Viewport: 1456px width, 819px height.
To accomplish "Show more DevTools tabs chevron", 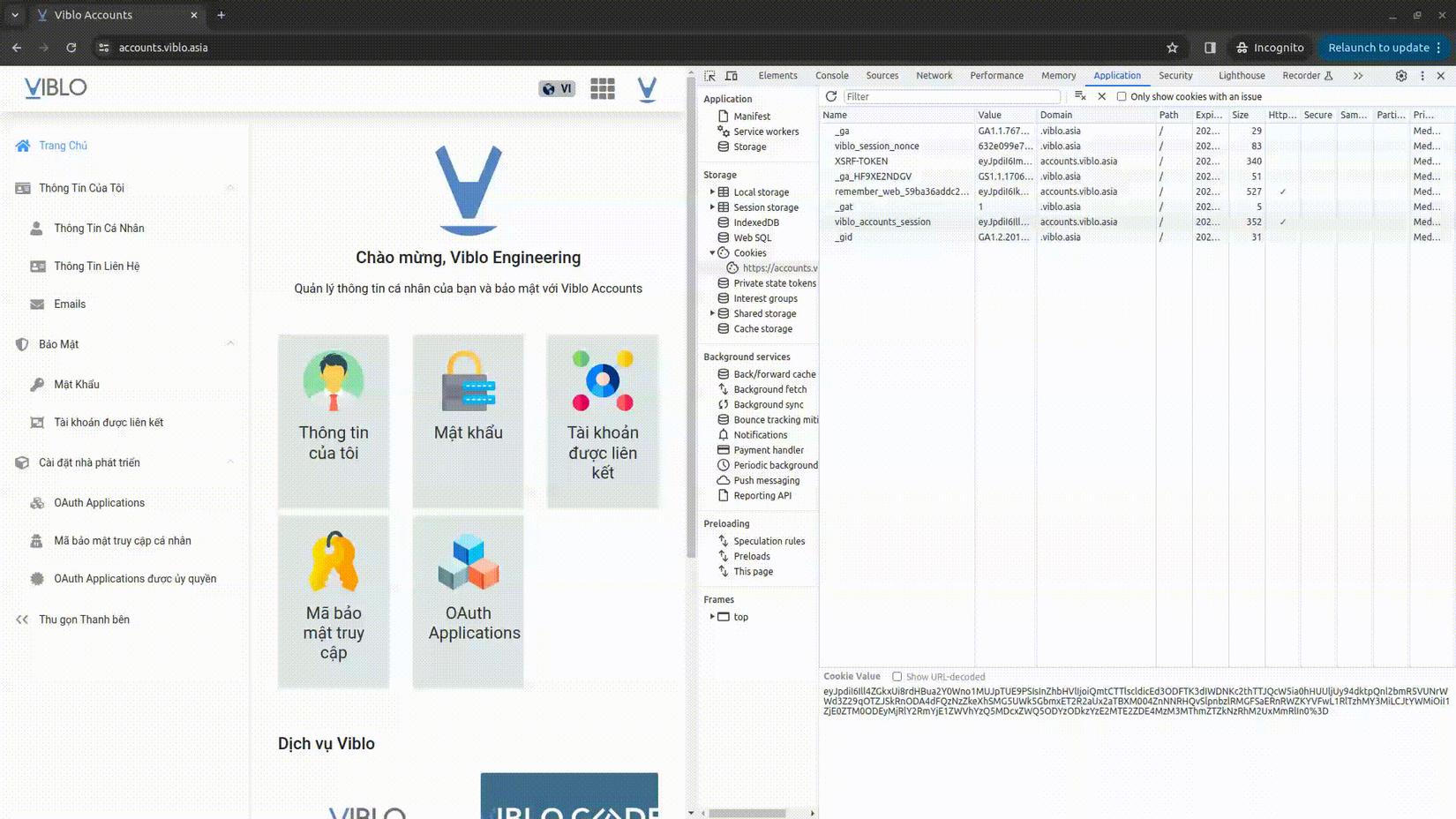I will tap(1358, 76).
